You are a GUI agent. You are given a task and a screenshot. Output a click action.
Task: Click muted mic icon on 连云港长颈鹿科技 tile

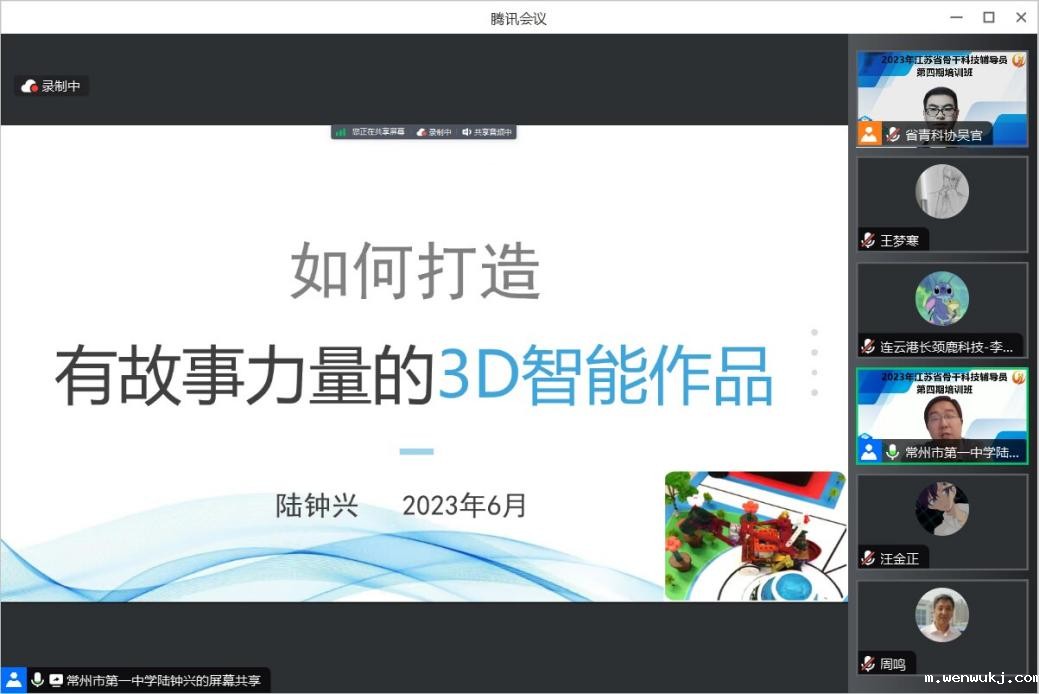(x=868, y=347)
